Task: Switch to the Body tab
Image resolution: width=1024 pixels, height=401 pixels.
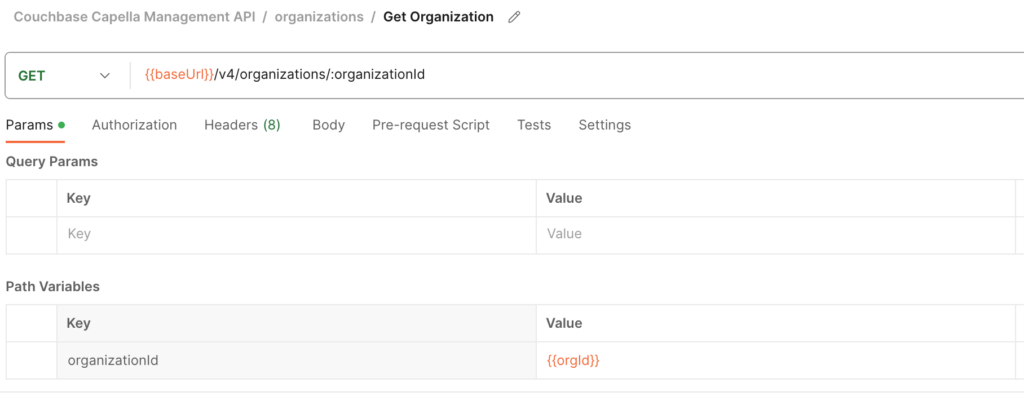Action: (328, 125)
